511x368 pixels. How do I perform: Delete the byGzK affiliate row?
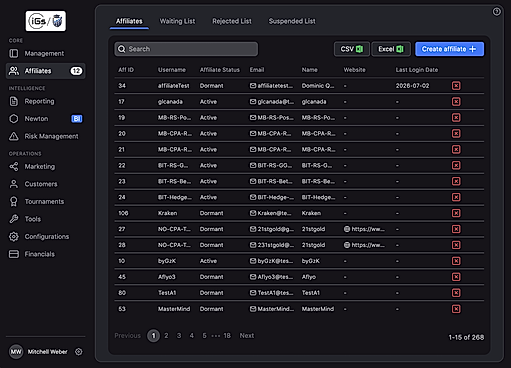(x=456, y=261)
